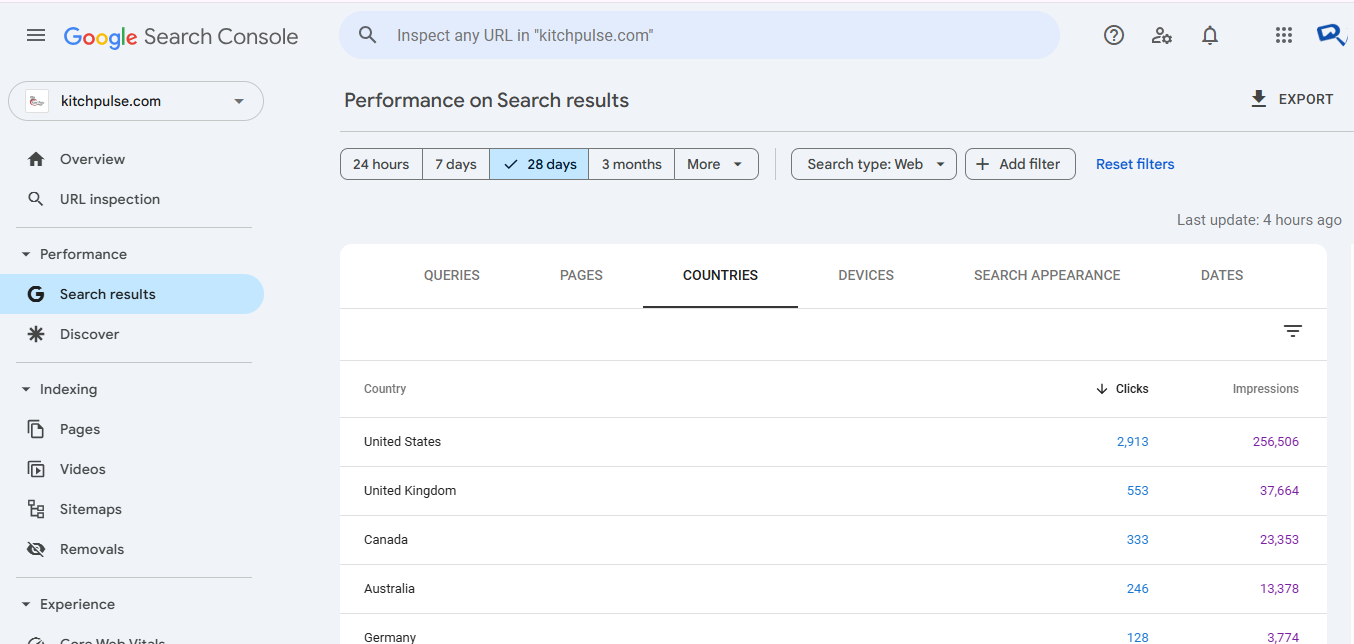Image resolution: width=1354 pixels, height=644 pixels.
Task: Click the United States row
Action: [833, 442]
